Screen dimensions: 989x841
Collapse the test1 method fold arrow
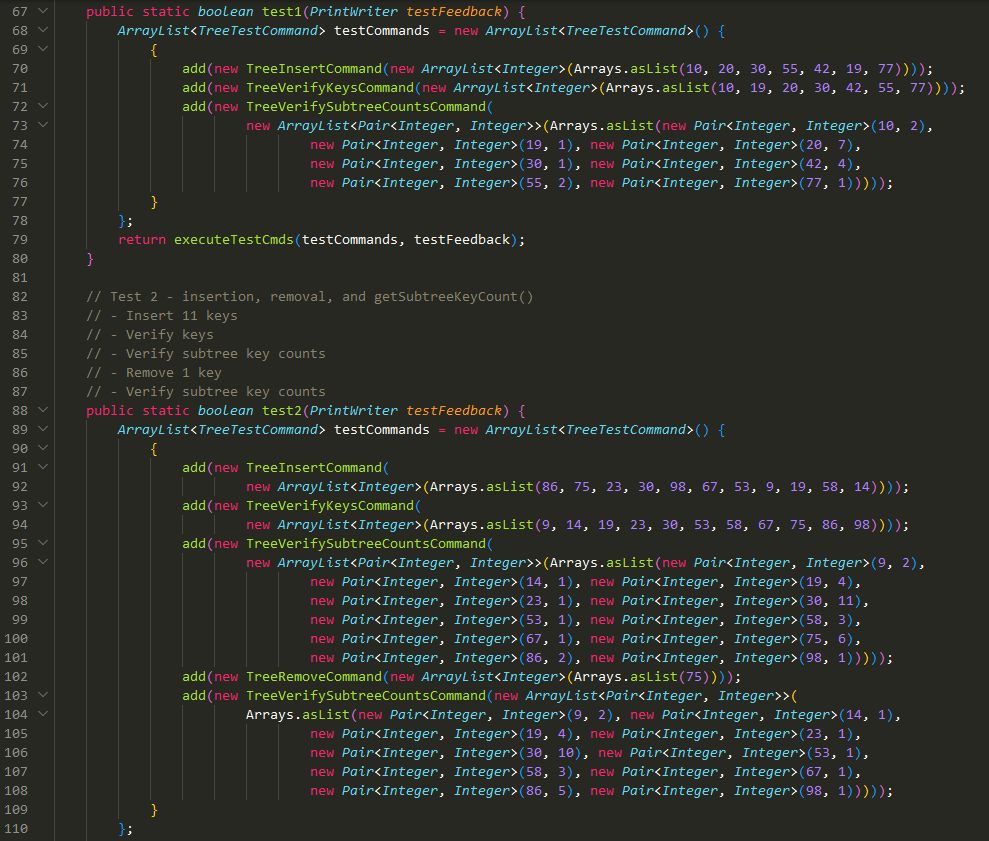pos(44,11)
